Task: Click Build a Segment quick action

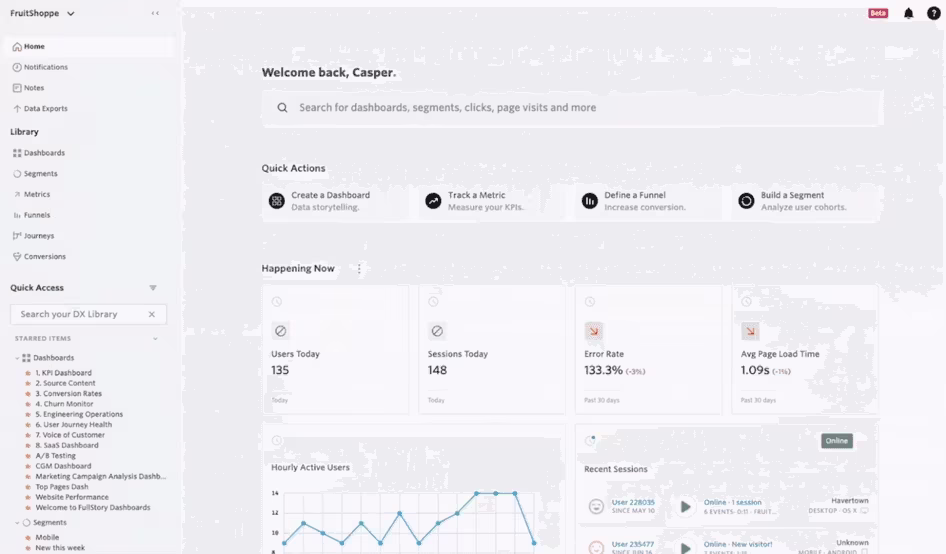Action: (x=807, y=201)
